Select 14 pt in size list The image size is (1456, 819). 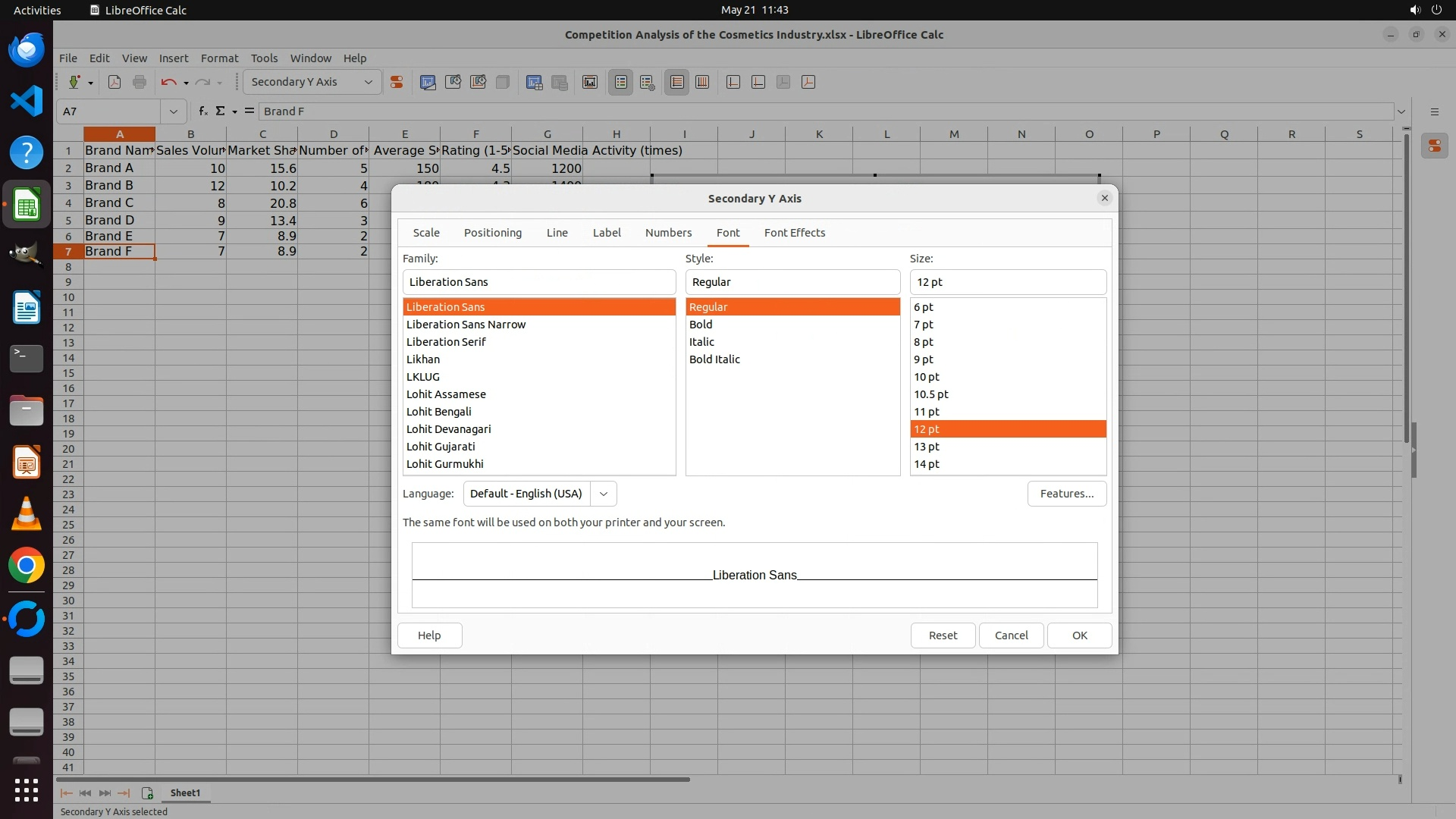click(927, 464)
